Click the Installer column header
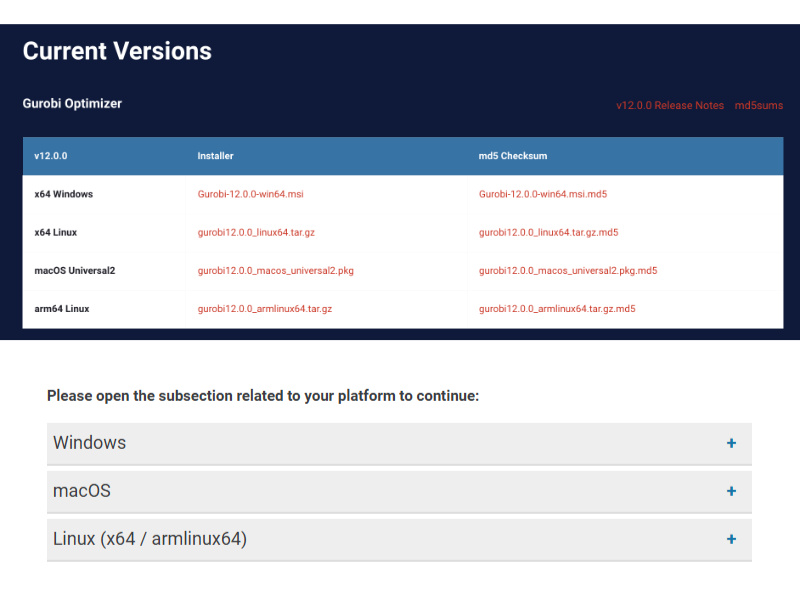 click(x=215, y=156)
